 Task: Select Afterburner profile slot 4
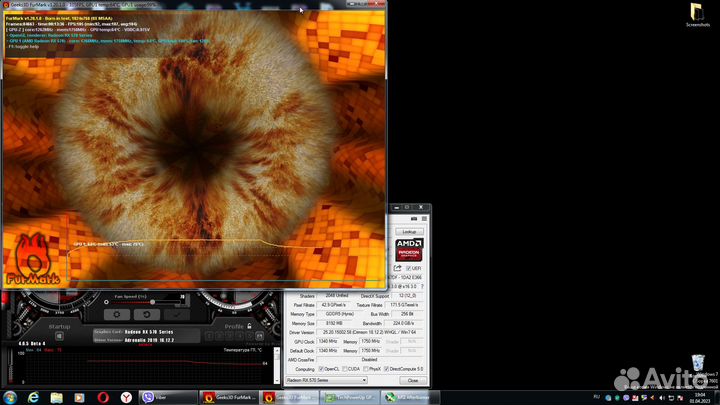(x=239, y=336)
